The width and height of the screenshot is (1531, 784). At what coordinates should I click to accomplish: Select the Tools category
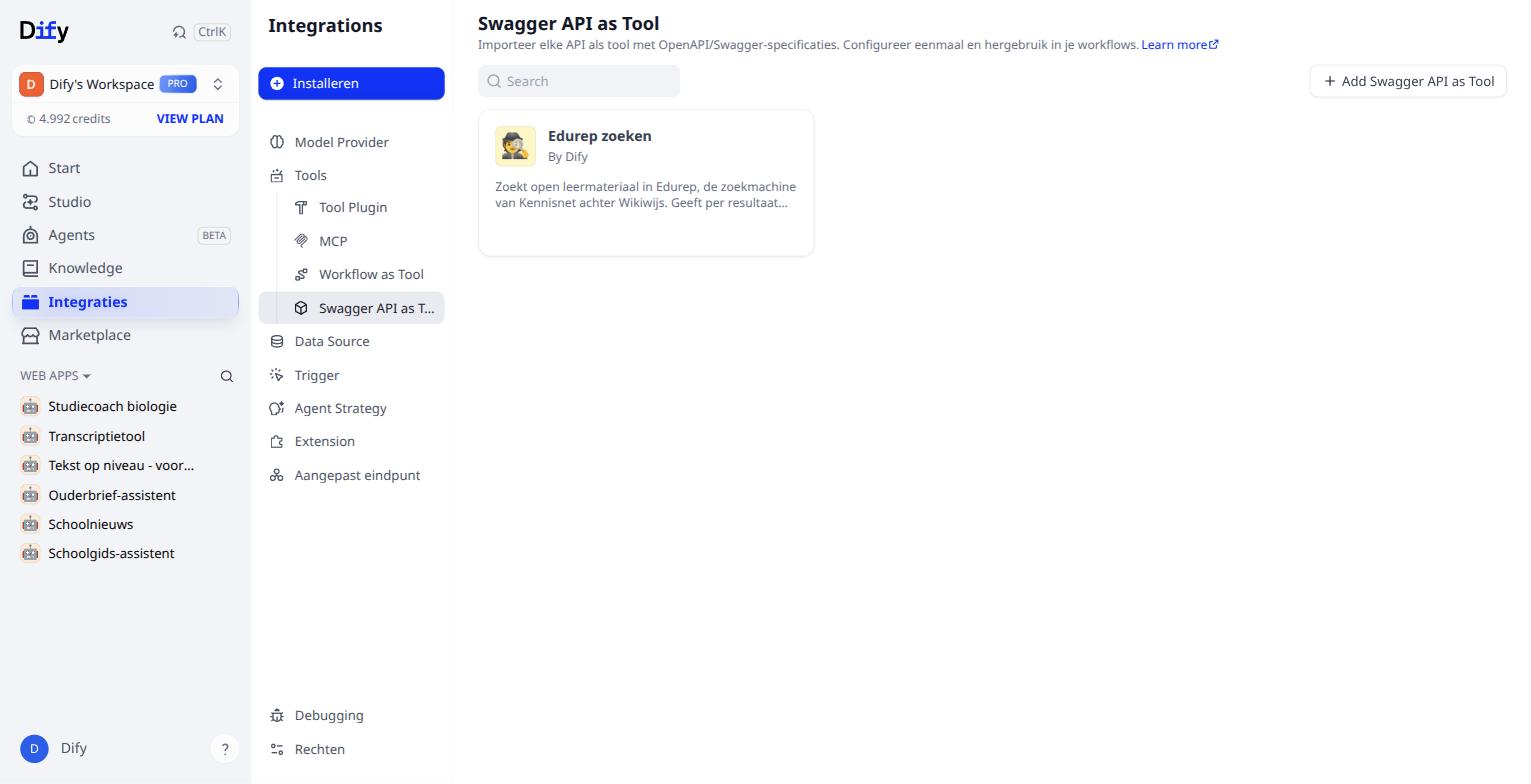351,175
